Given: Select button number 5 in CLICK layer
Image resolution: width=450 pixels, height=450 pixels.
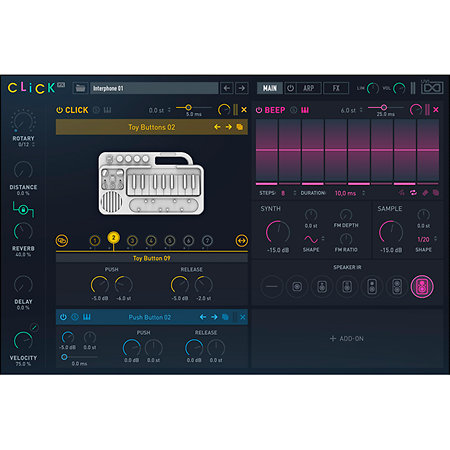Looking at the screenshot, I should coord(170,241).
